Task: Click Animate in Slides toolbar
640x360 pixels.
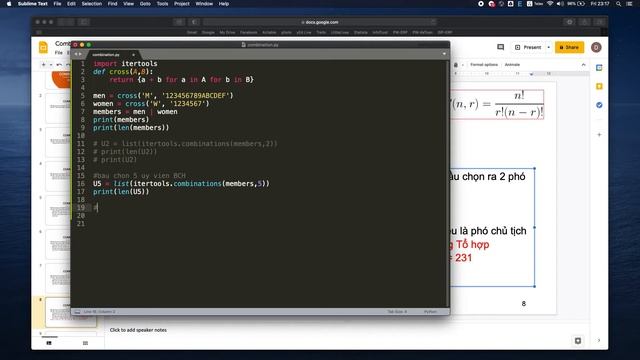Action: pos(512,64)
